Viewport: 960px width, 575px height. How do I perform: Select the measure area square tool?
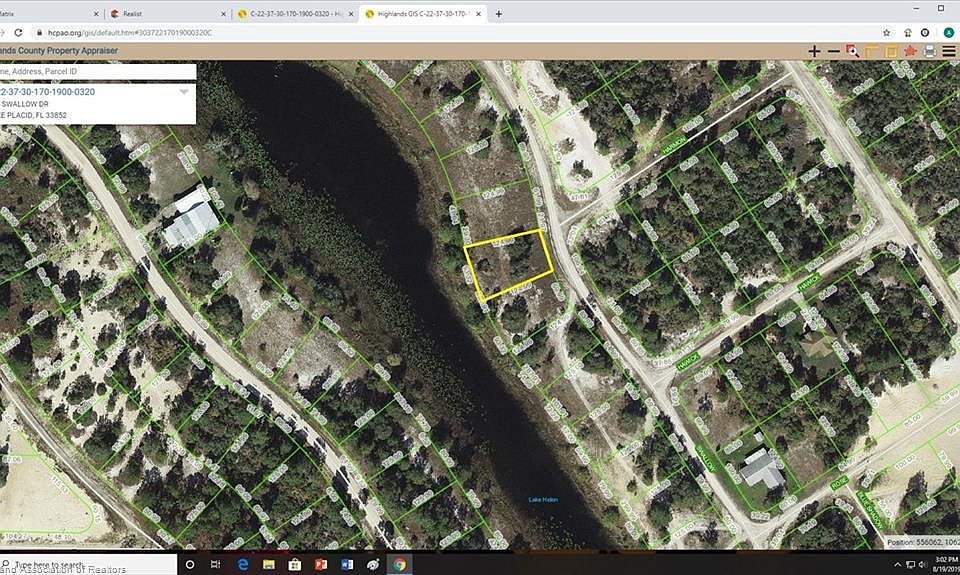pos(891,51)
